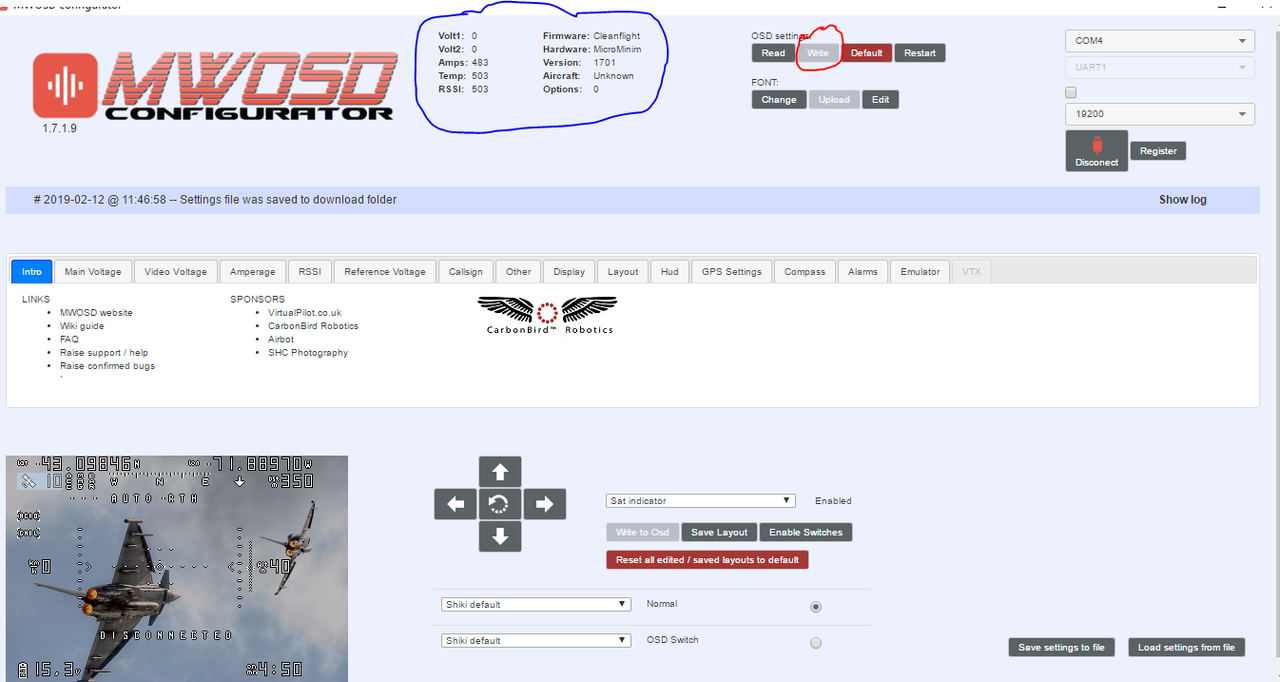The width and height of the screenshot is (1280, 682).
Task: Open the Shiki default dropdown for Normal
Action: [536, 604]
